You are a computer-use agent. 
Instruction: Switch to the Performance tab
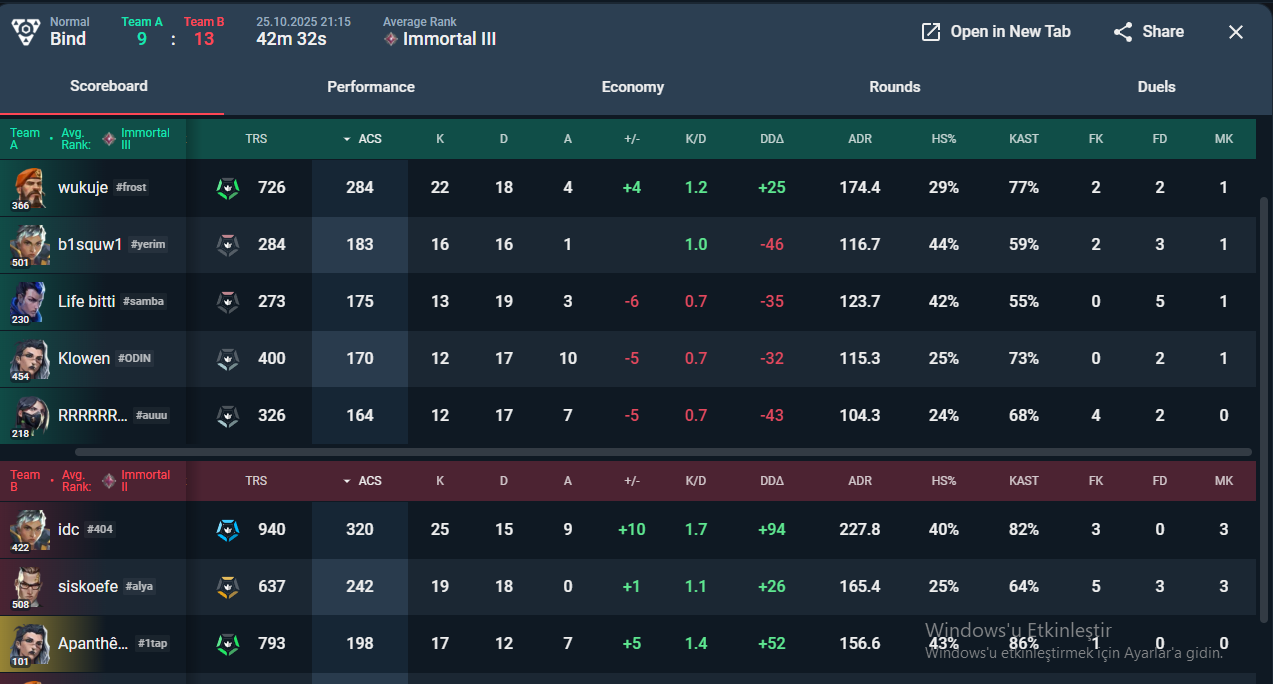pyautogui.click(x=371, y=87)
